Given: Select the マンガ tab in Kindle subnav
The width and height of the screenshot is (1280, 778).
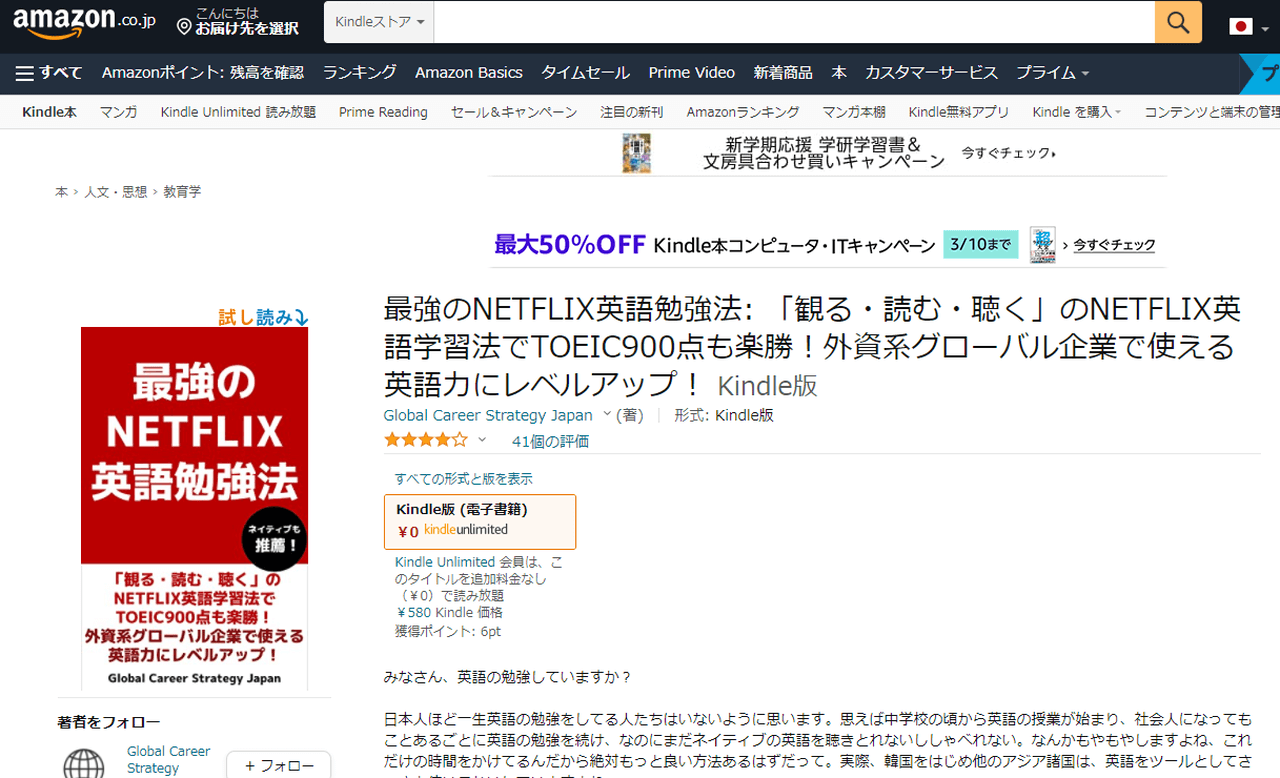Looking at the screenshot, I should tap(118, 112).
